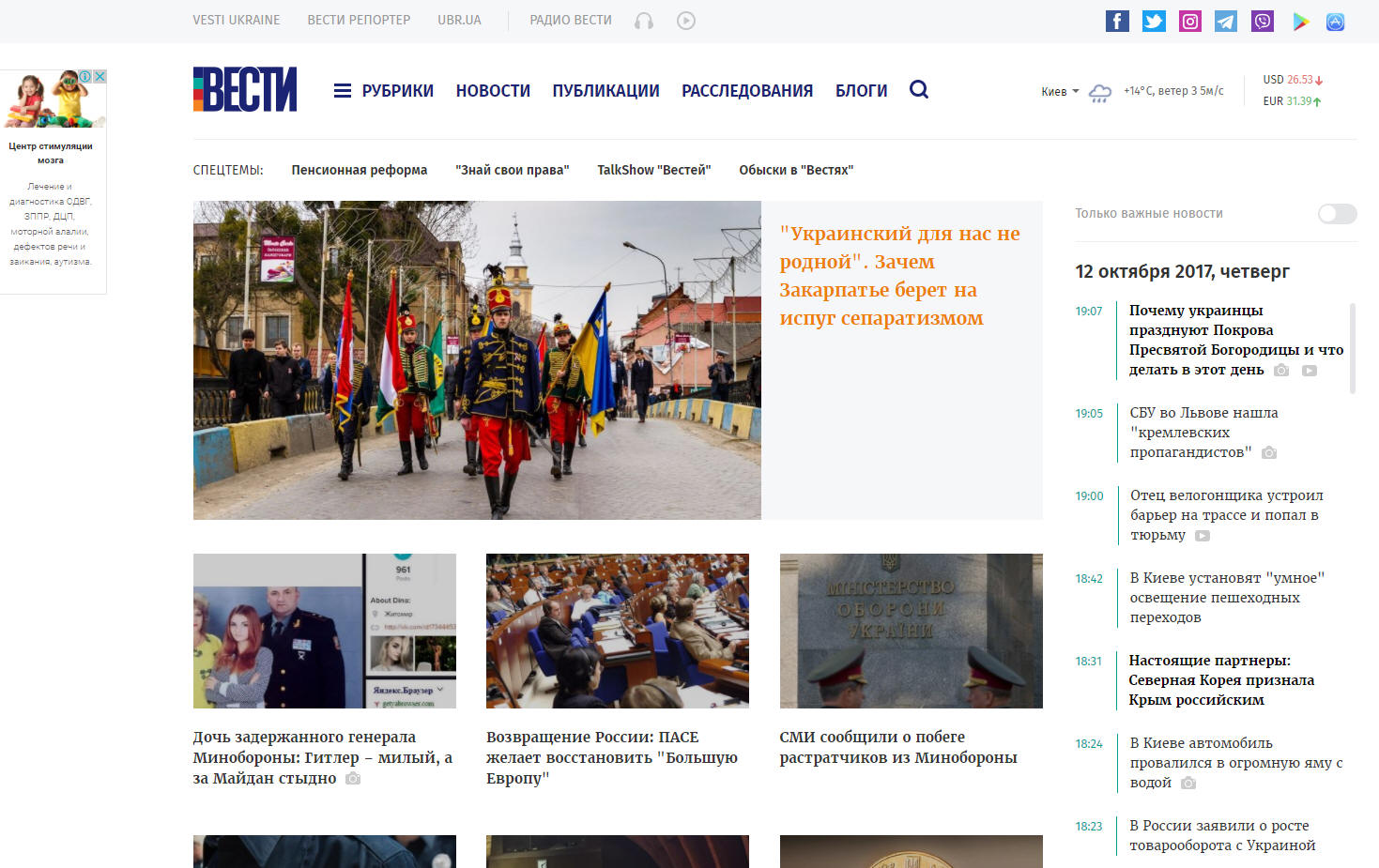Play Radio Vesti stream
This screenshot has width=1379, height=868.
pos(686,21)
